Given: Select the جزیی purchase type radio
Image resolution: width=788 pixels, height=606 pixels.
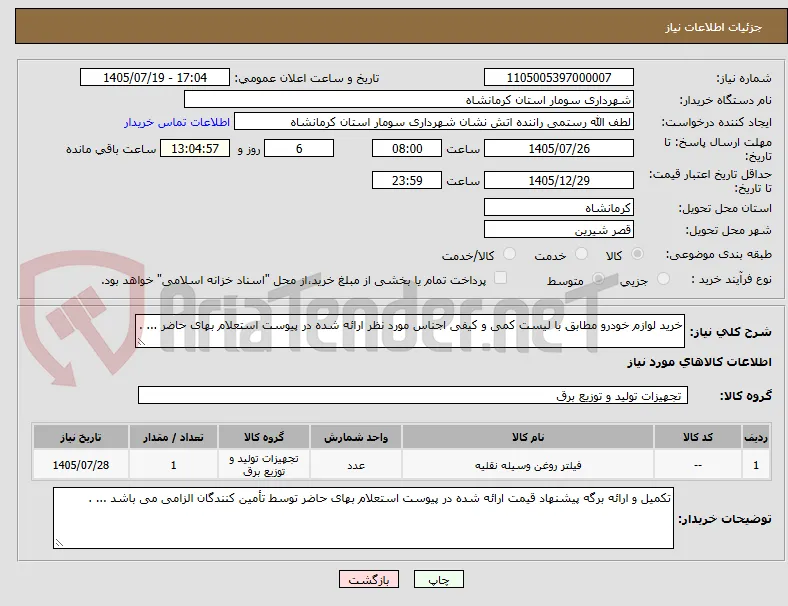Looking at the screenshot, I should coord(663,279).
